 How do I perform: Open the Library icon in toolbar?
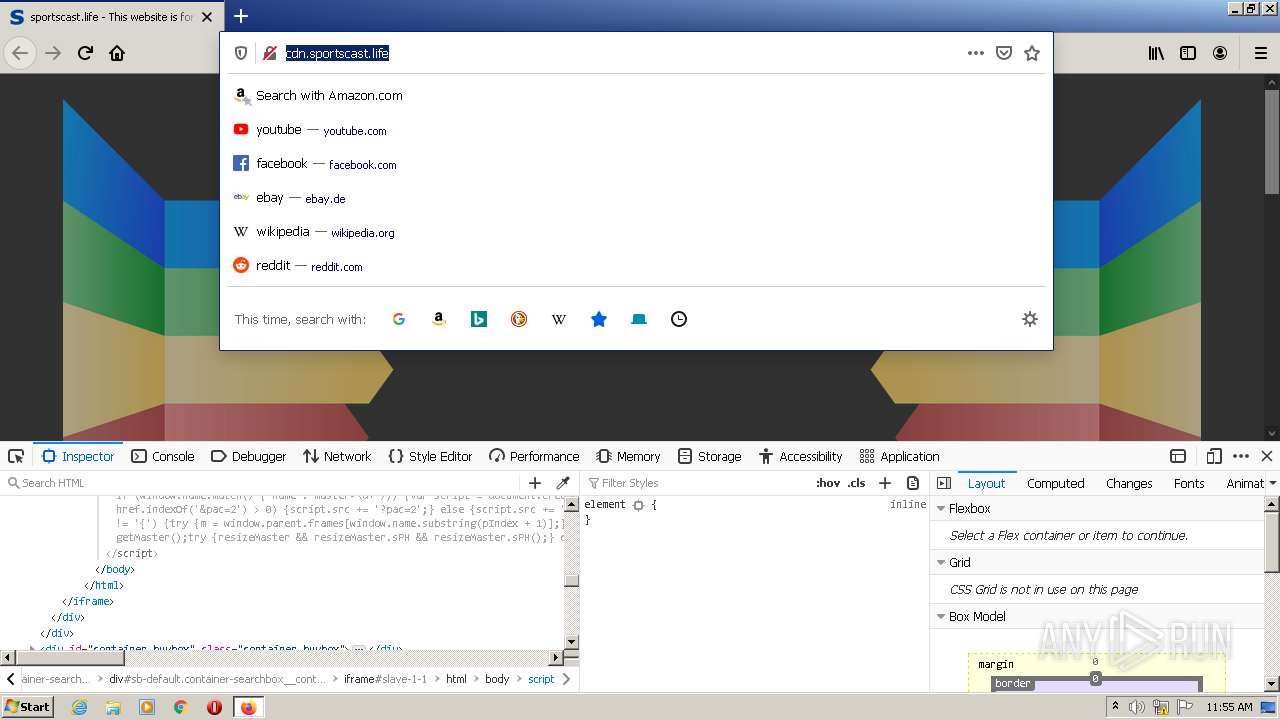[x=1156, y=53]
